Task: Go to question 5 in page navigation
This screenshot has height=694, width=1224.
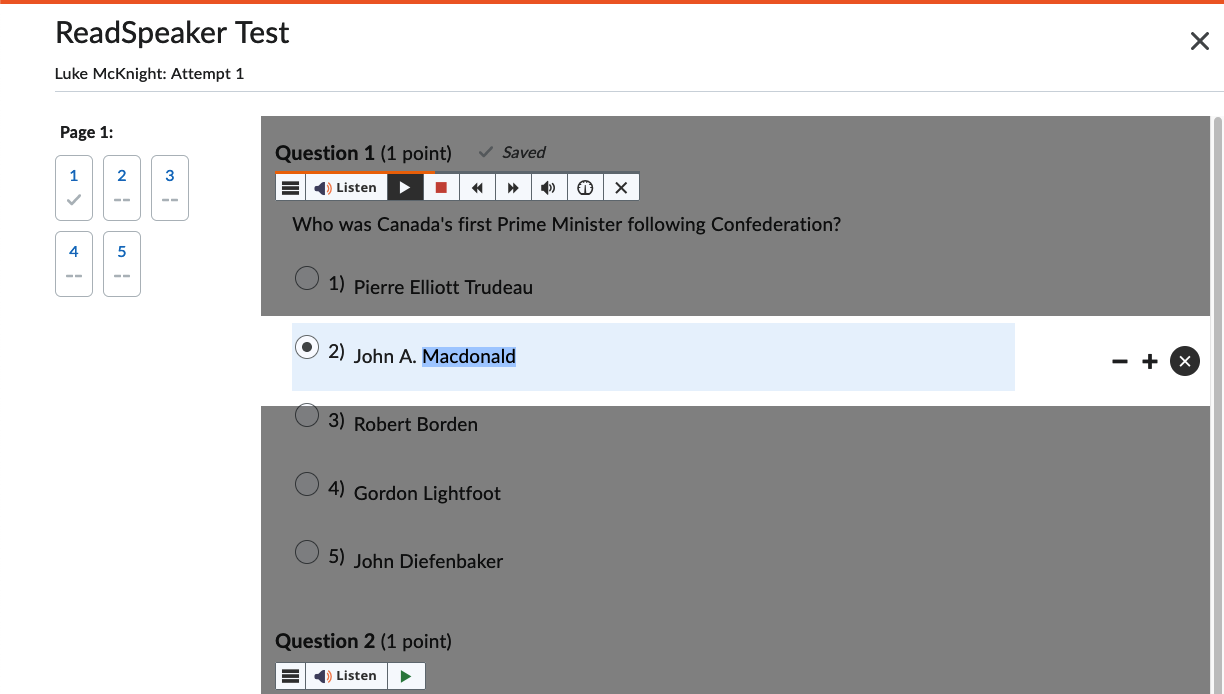Action: coord(122,264)
